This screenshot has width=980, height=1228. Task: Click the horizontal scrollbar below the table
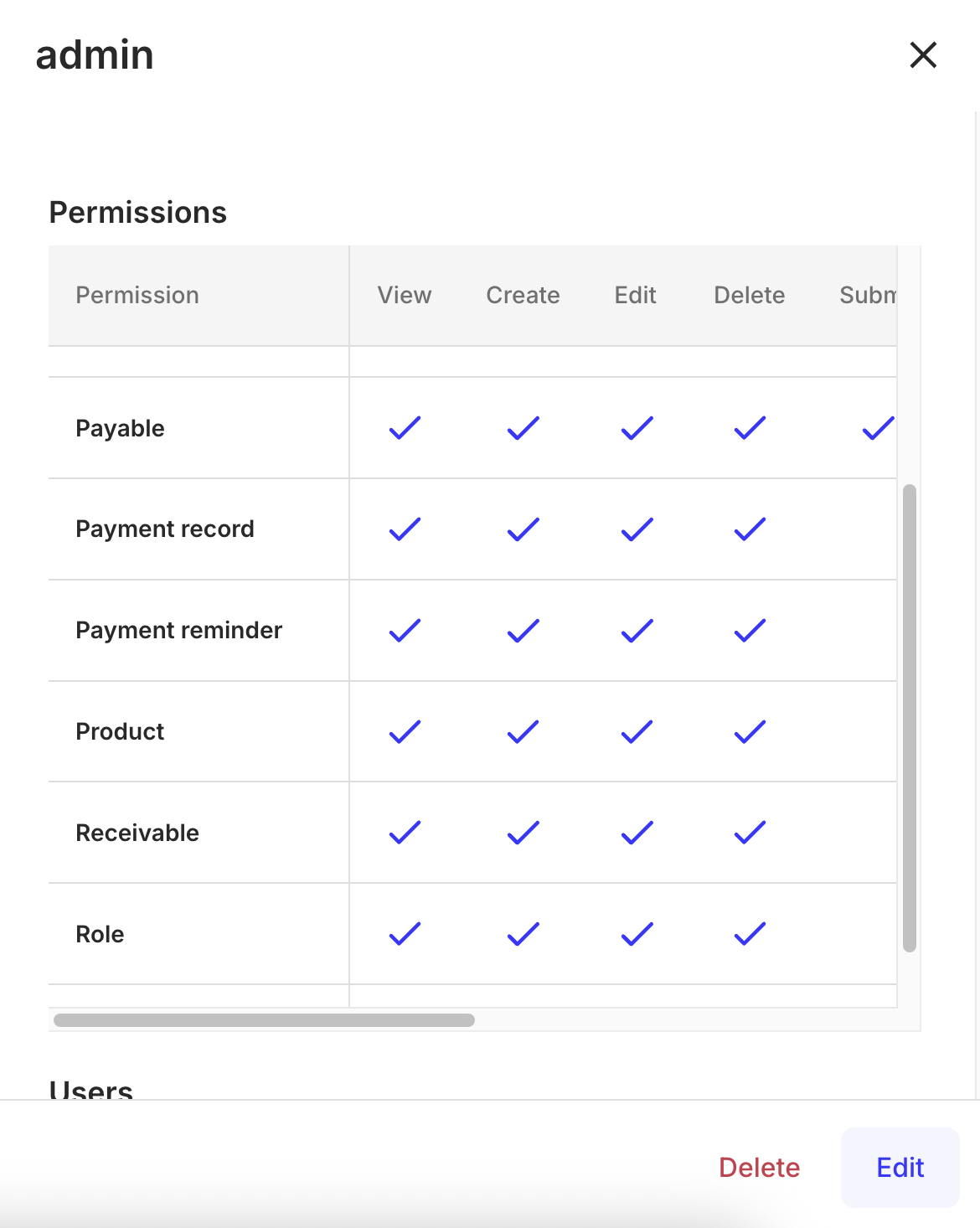pyautogui.click(x=264, y=1019)
